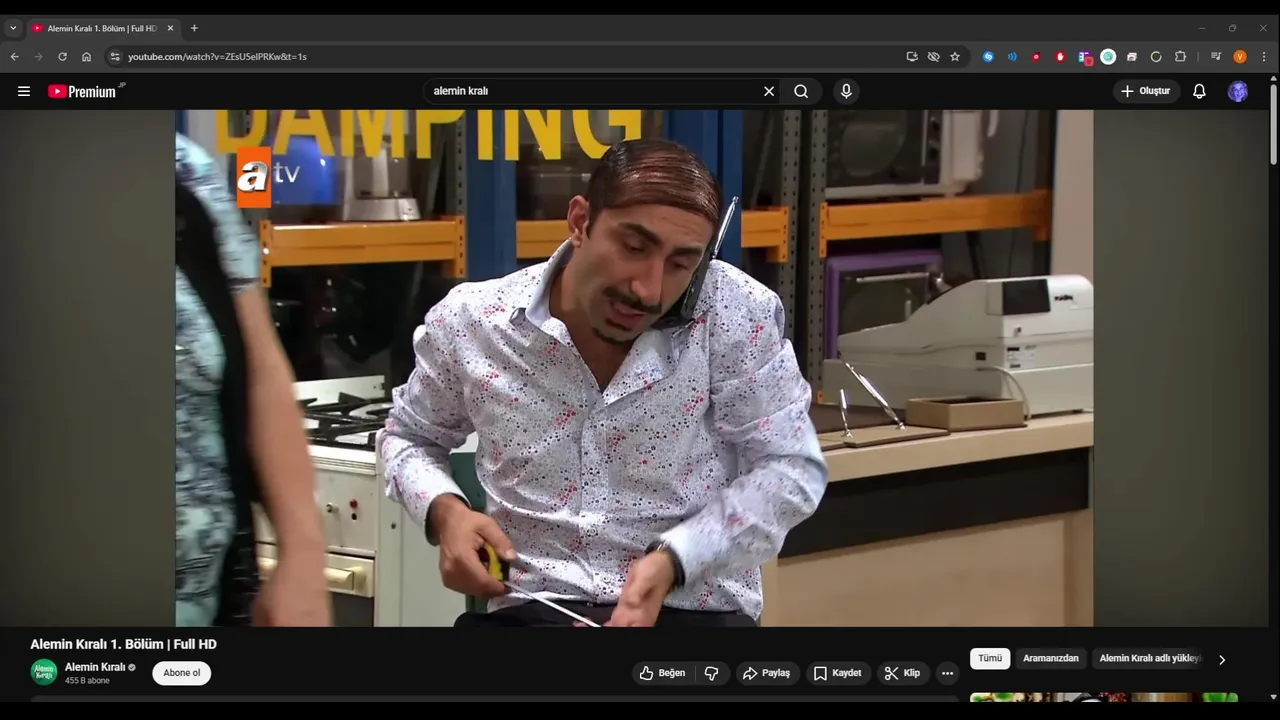Reload the page
Screen dimensions: 1280x720
tap(62, 57)
